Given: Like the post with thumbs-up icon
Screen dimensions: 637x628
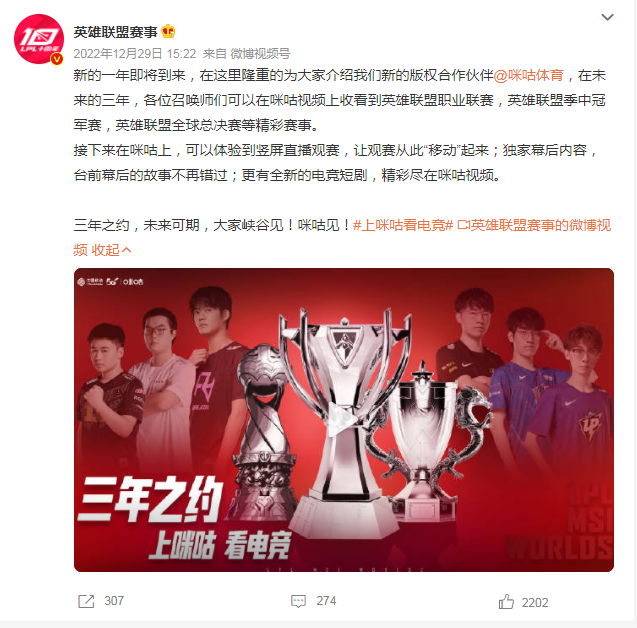Looking at the screenshot, I should tap(506, 602).
